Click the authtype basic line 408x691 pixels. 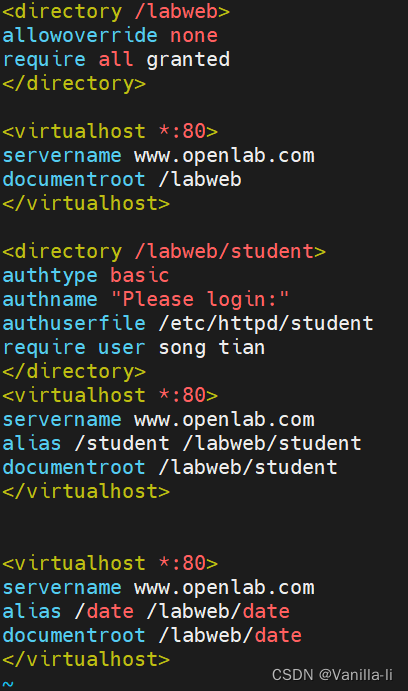(x=85, y=276)
